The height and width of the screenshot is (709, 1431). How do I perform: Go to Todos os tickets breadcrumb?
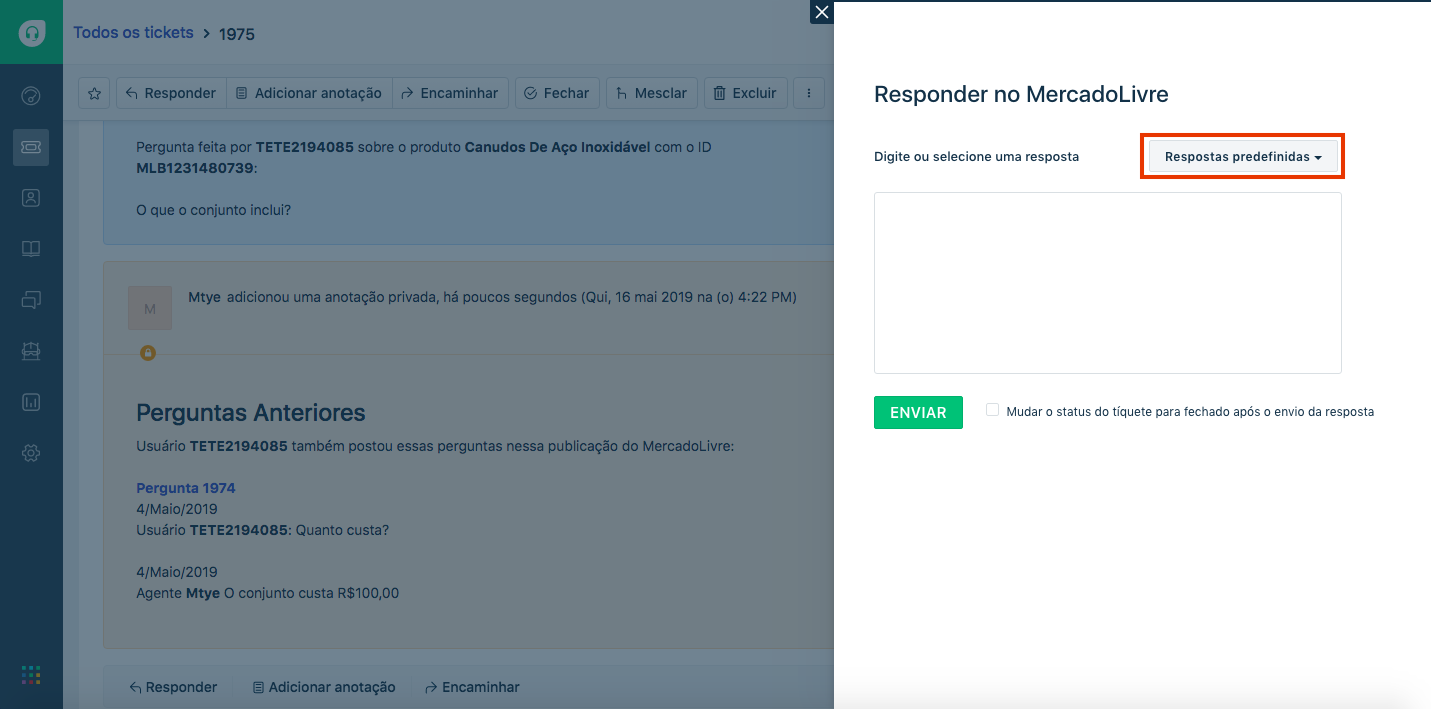click(133, 32)
